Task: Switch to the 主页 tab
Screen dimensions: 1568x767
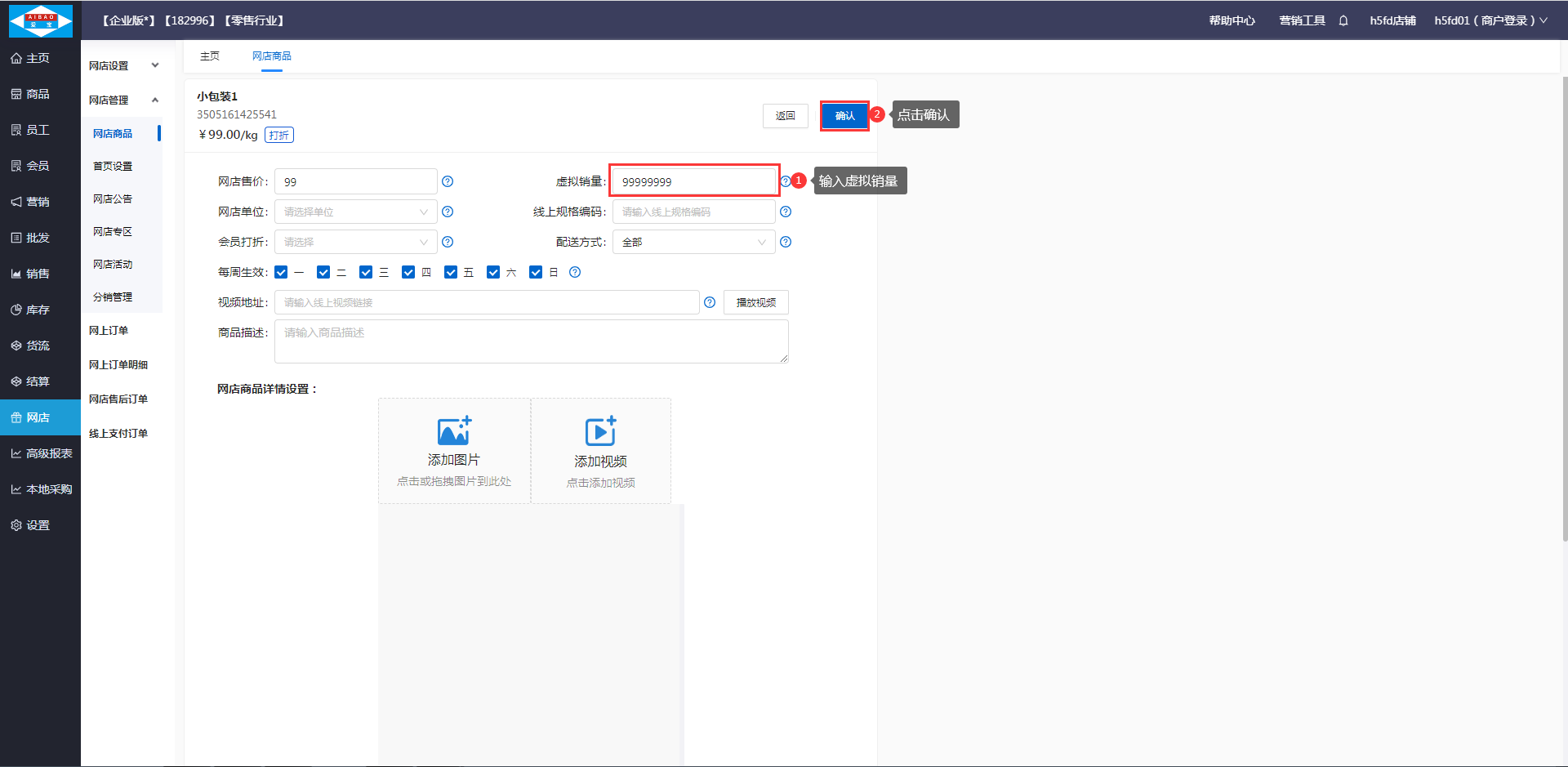Action: [x=210, y=56]
